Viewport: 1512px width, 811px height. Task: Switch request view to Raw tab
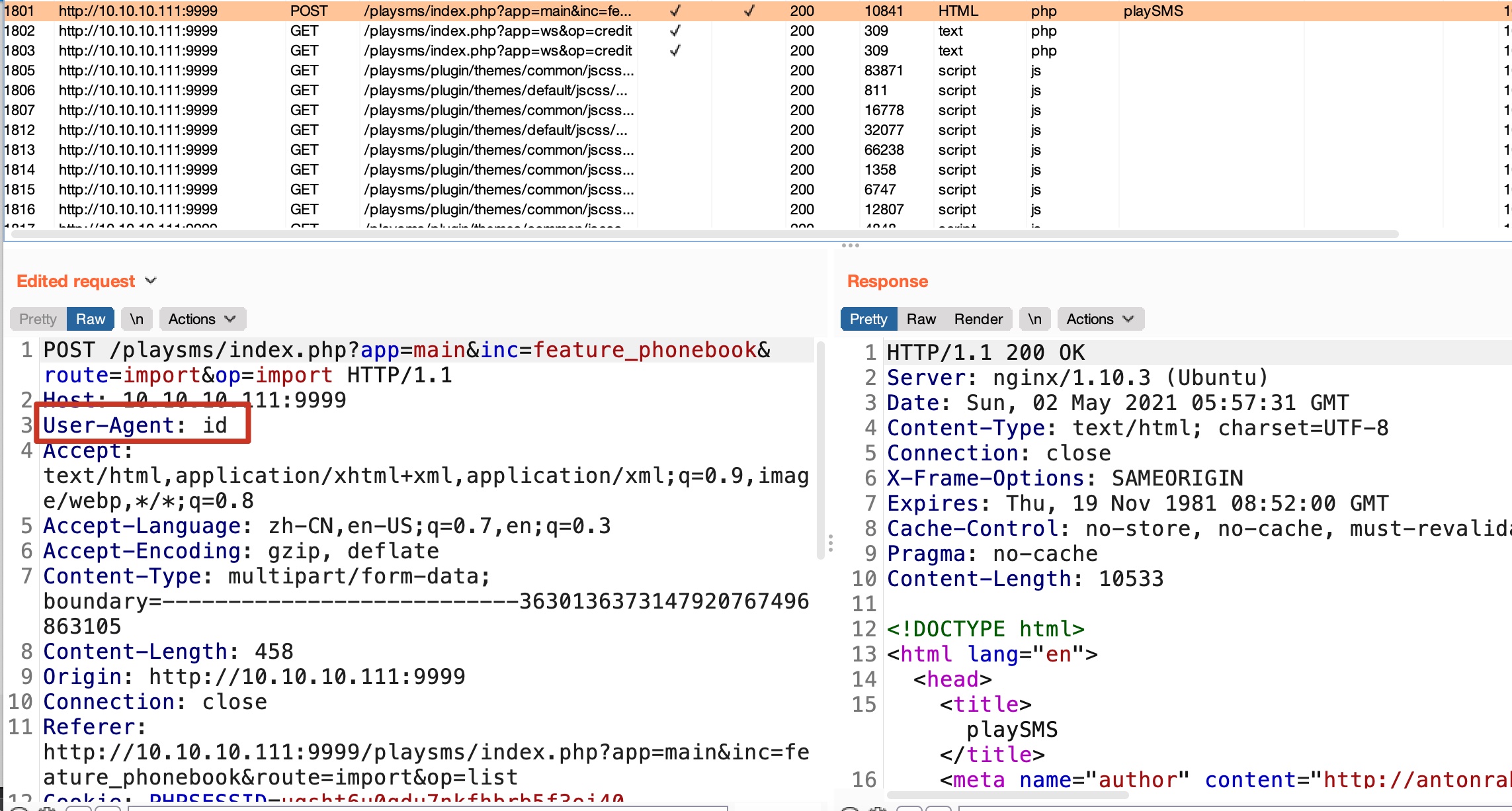click(x=91, y=319)
